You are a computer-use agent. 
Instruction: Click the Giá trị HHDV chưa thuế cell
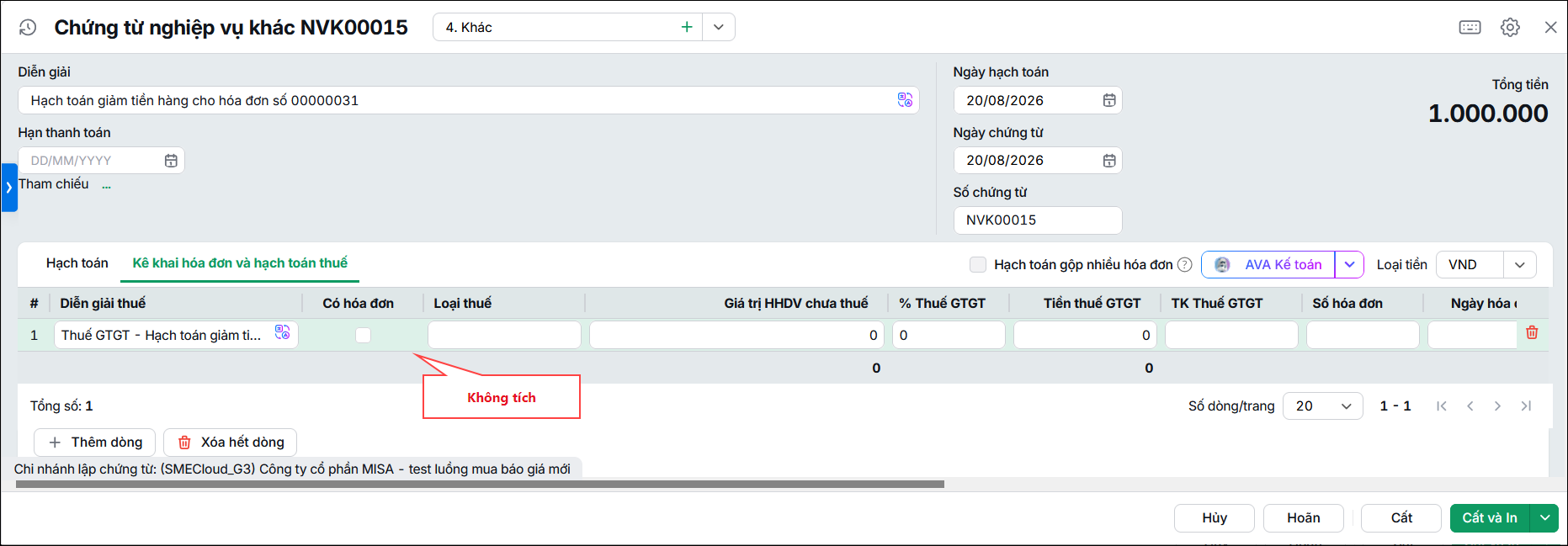(737, 335)
